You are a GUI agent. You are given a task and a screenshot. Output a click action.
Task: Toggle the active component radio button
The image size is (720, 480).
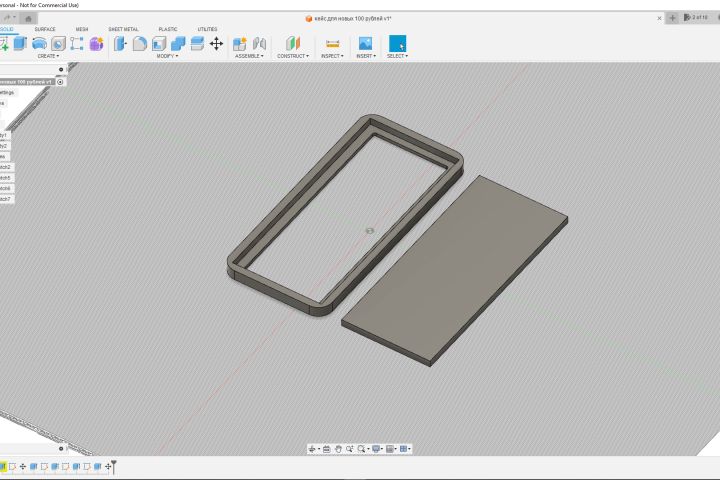tap(60, 81)
